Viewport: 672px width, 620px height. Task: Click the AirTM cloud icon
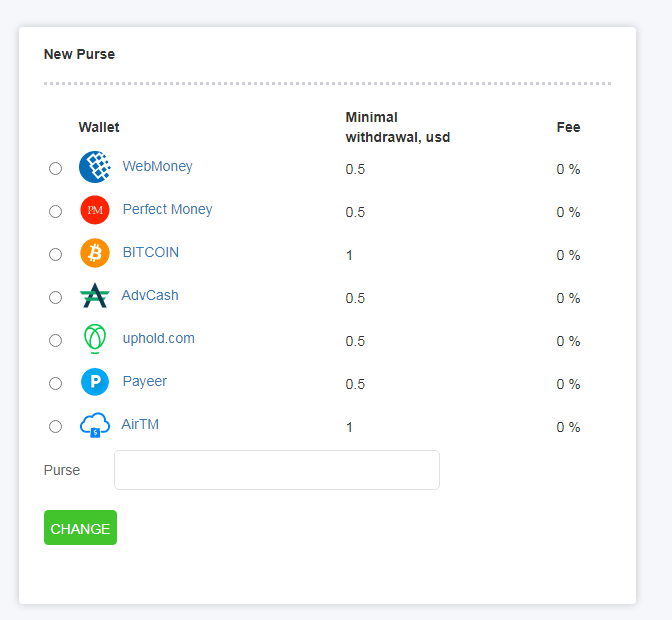point(94,425)
